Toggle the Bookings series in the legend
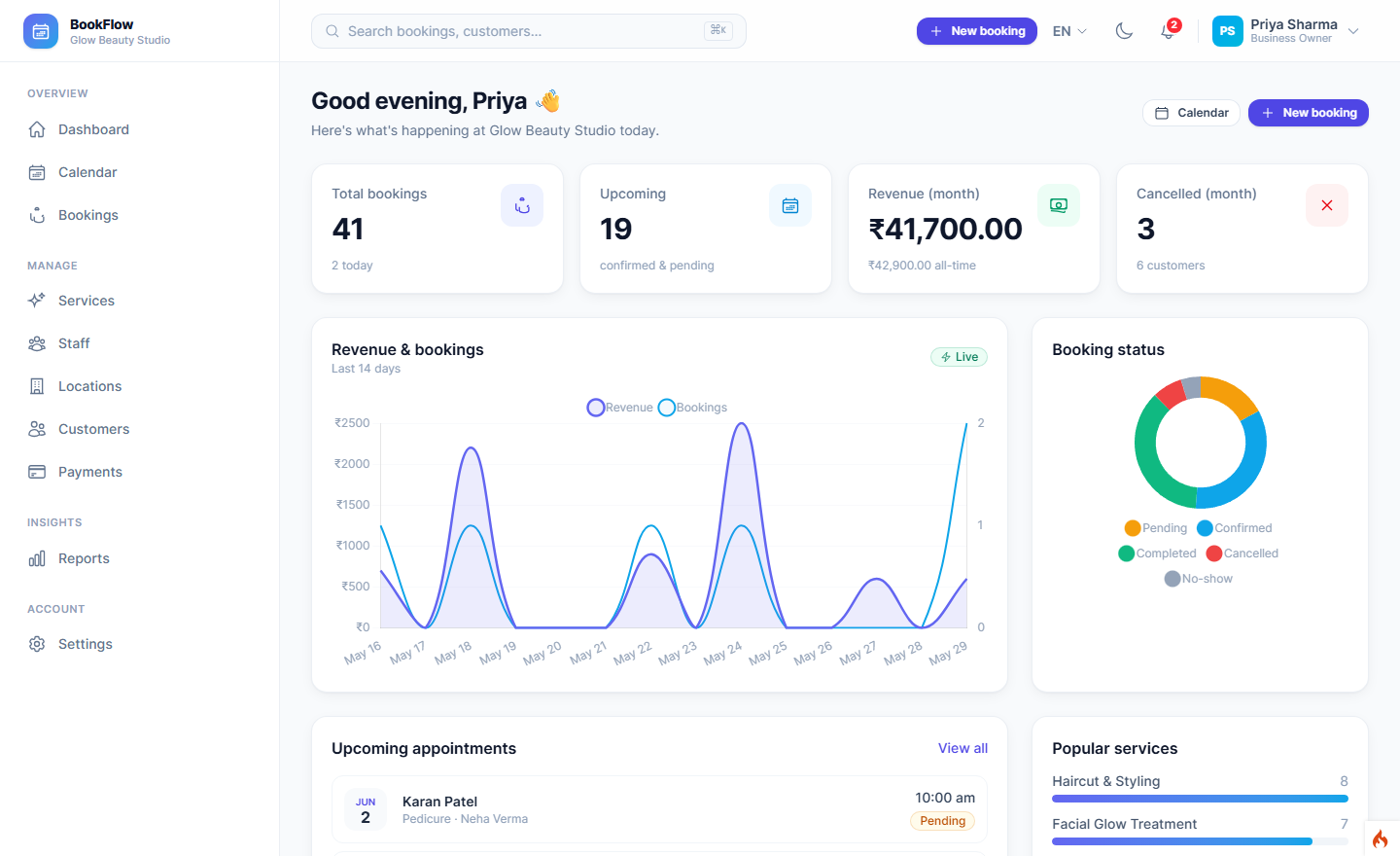This screenshot has height=856, width=1400. [x=693, y=408]
